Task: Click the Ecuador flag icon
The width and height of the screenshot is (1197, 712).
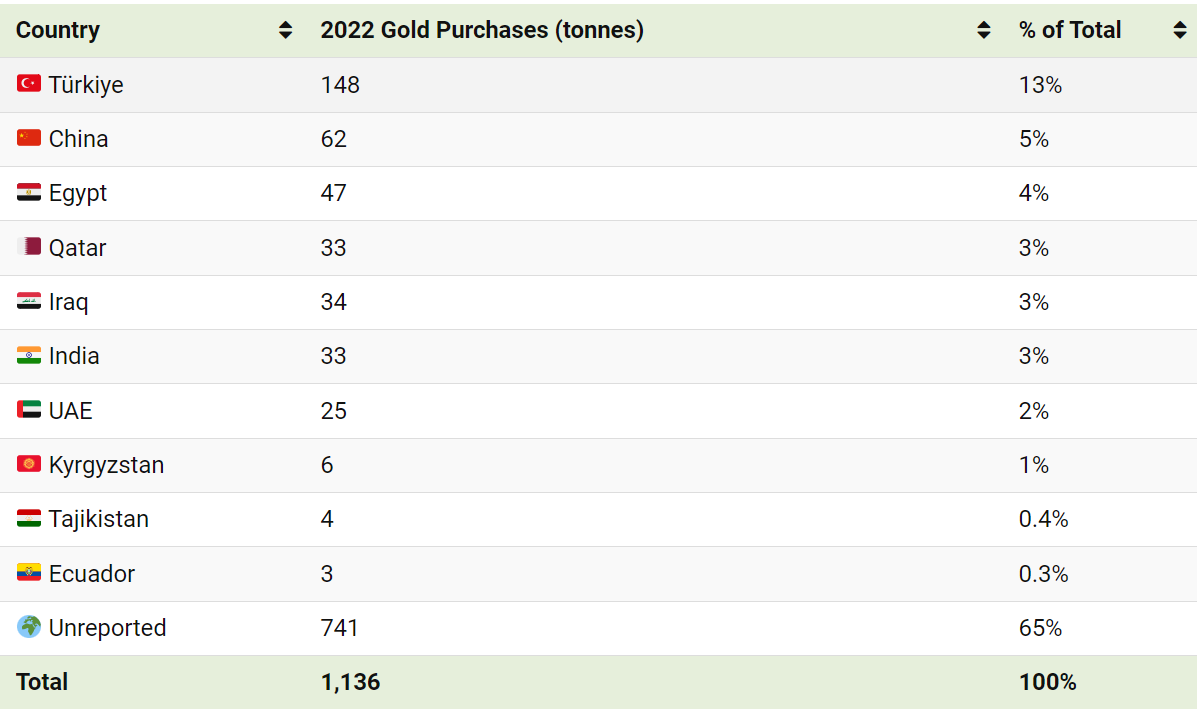Action: [x=29, y=573]
